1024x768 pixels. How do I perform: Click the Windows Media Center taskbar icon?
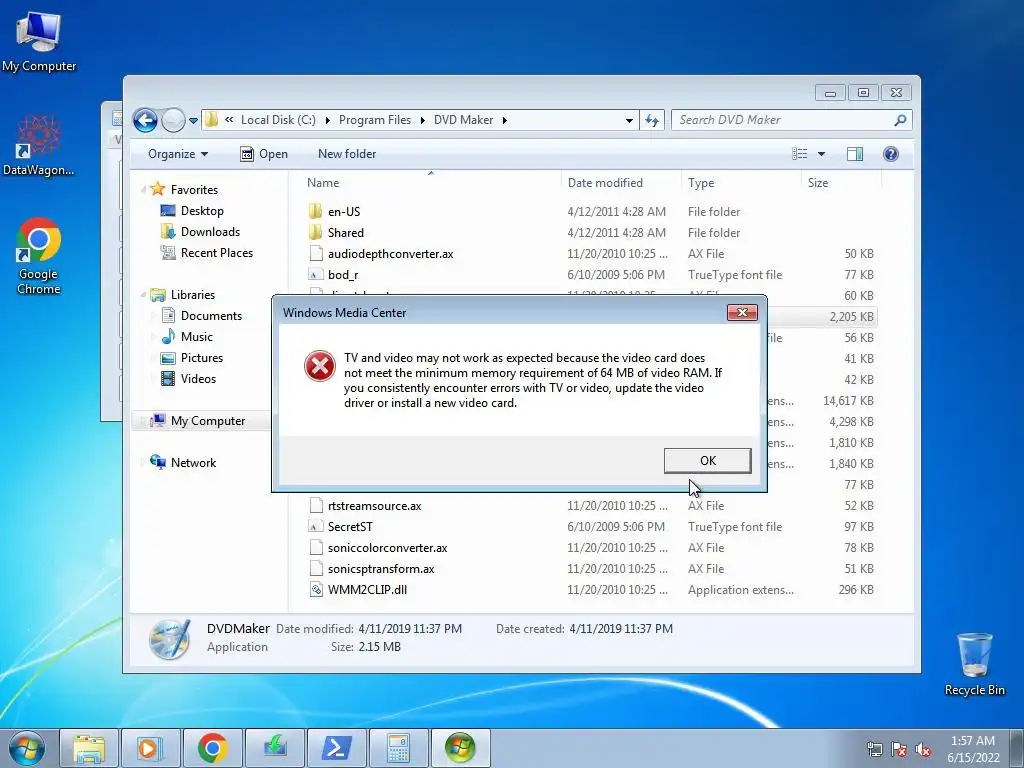[460, 748]
